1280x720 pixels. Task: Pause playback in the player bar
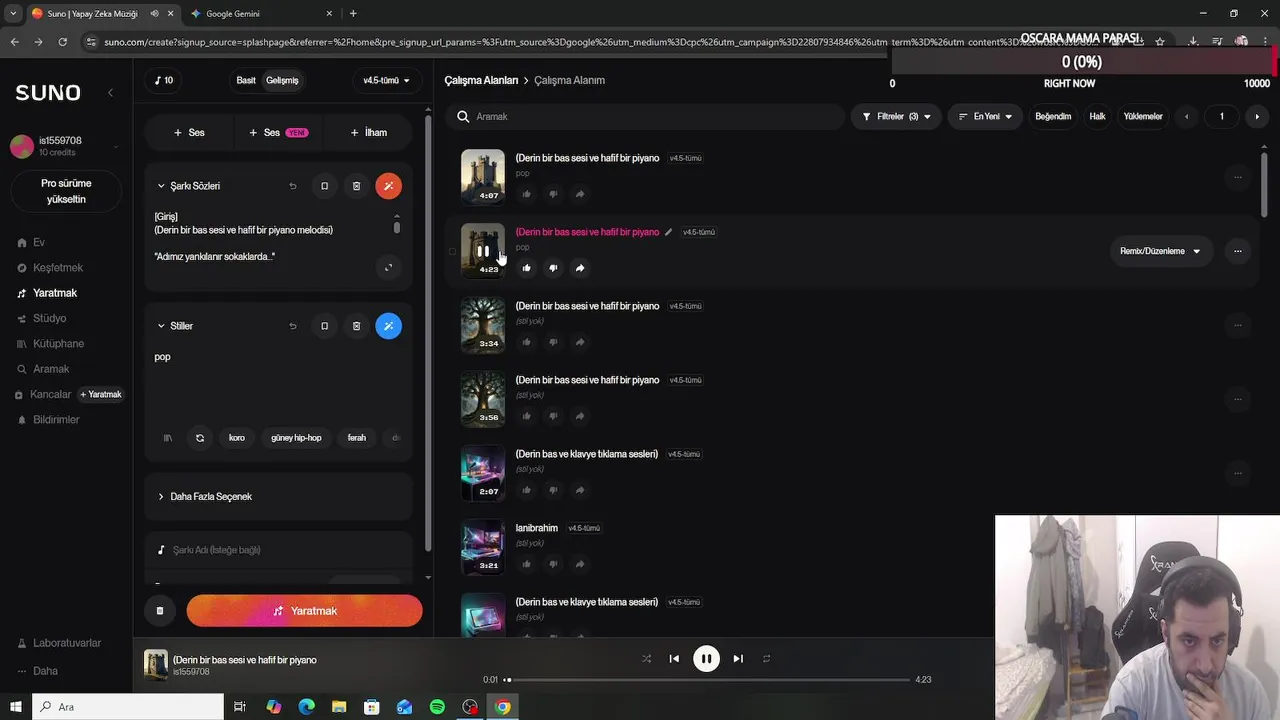point(706,659)
